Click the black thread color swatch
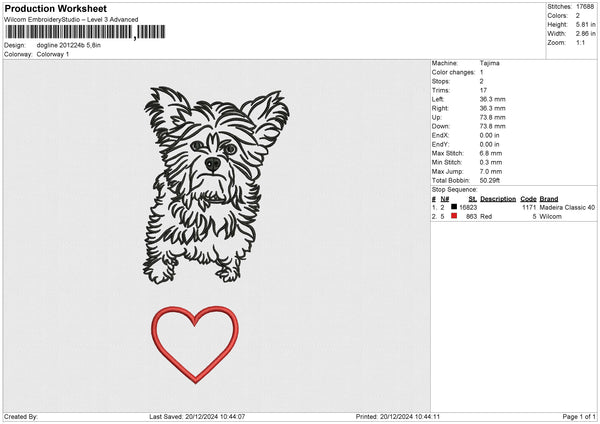The image size is (600, 424). tap(454, 207)
